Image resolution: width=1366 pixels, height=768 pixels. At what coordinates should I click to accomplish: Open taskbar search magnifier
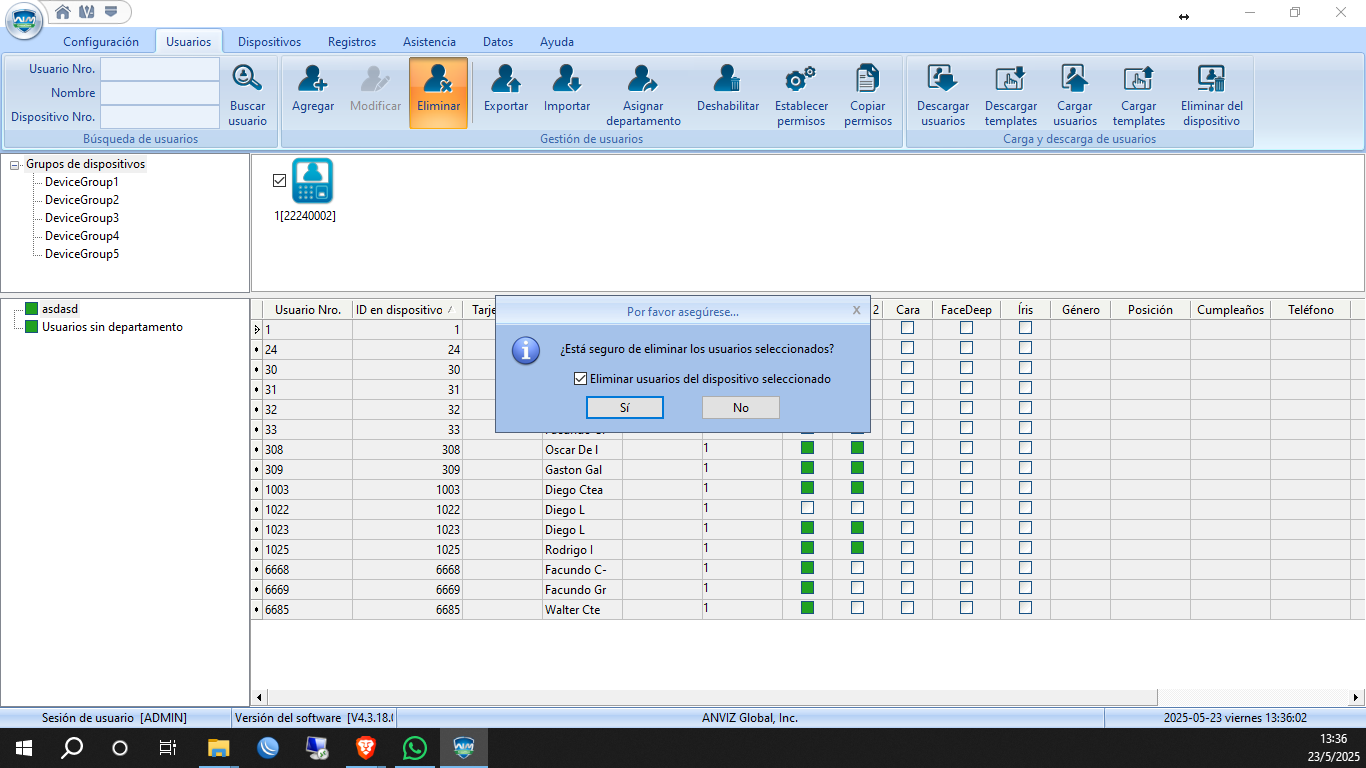click(72, 748)
